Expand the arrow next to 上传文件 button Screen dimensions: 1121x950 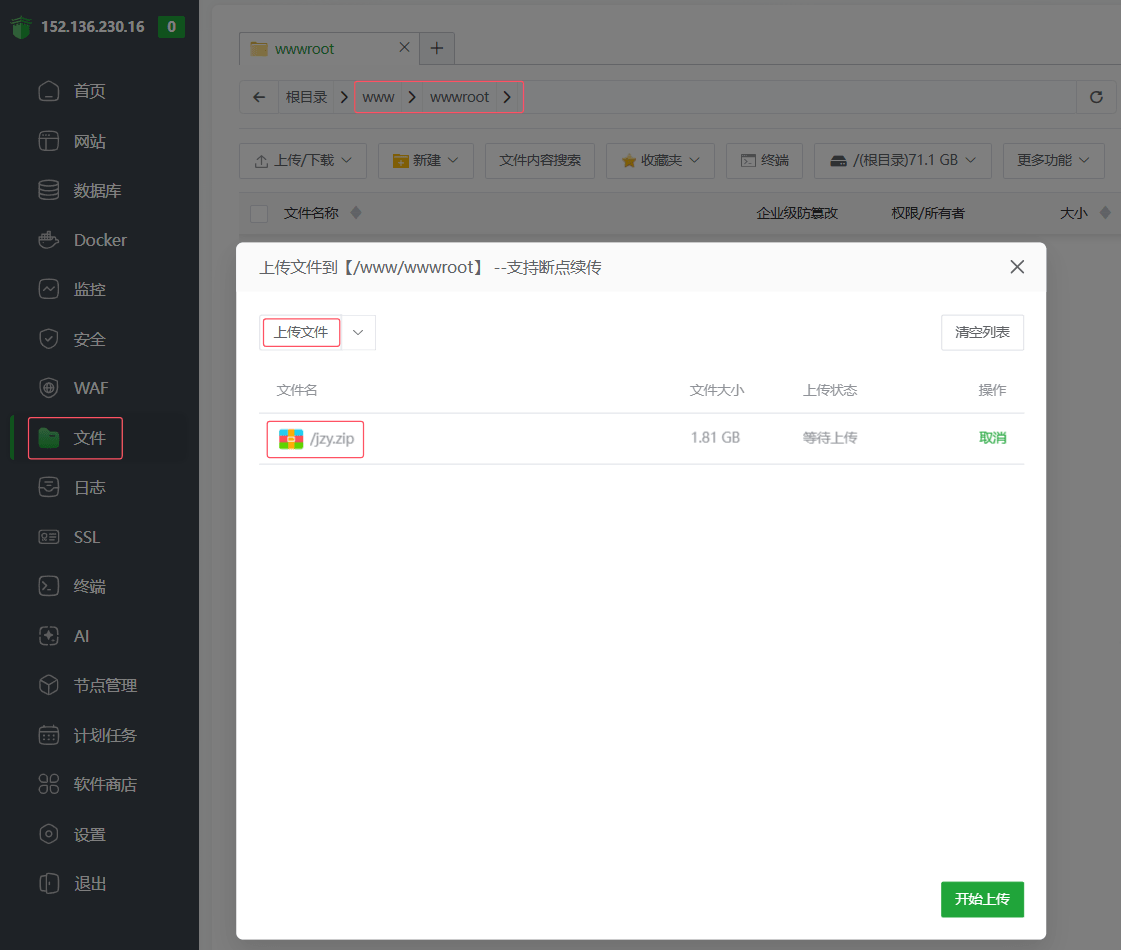[358, 332]
